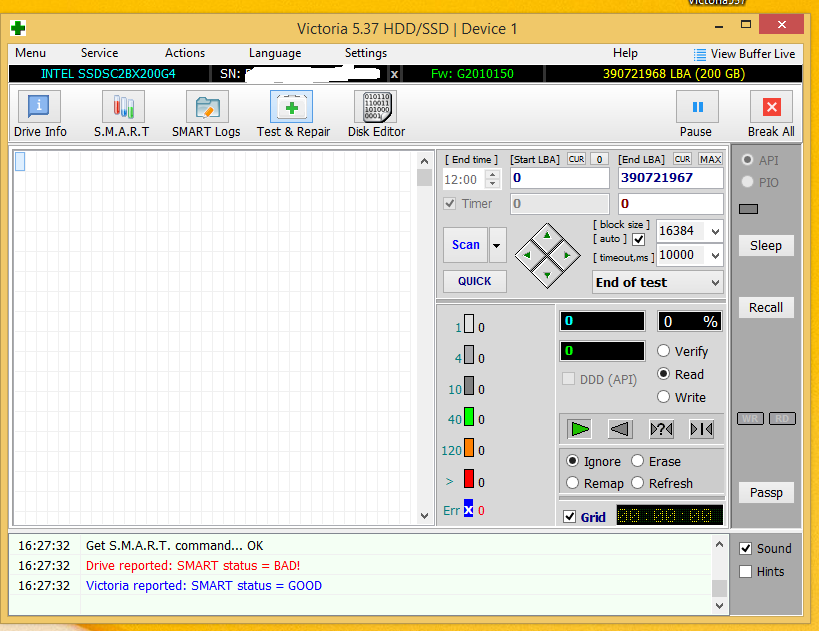This screenshot has width=819, height=631.
Task: Click the random-seek butterfly scan button
Action: 661,429
